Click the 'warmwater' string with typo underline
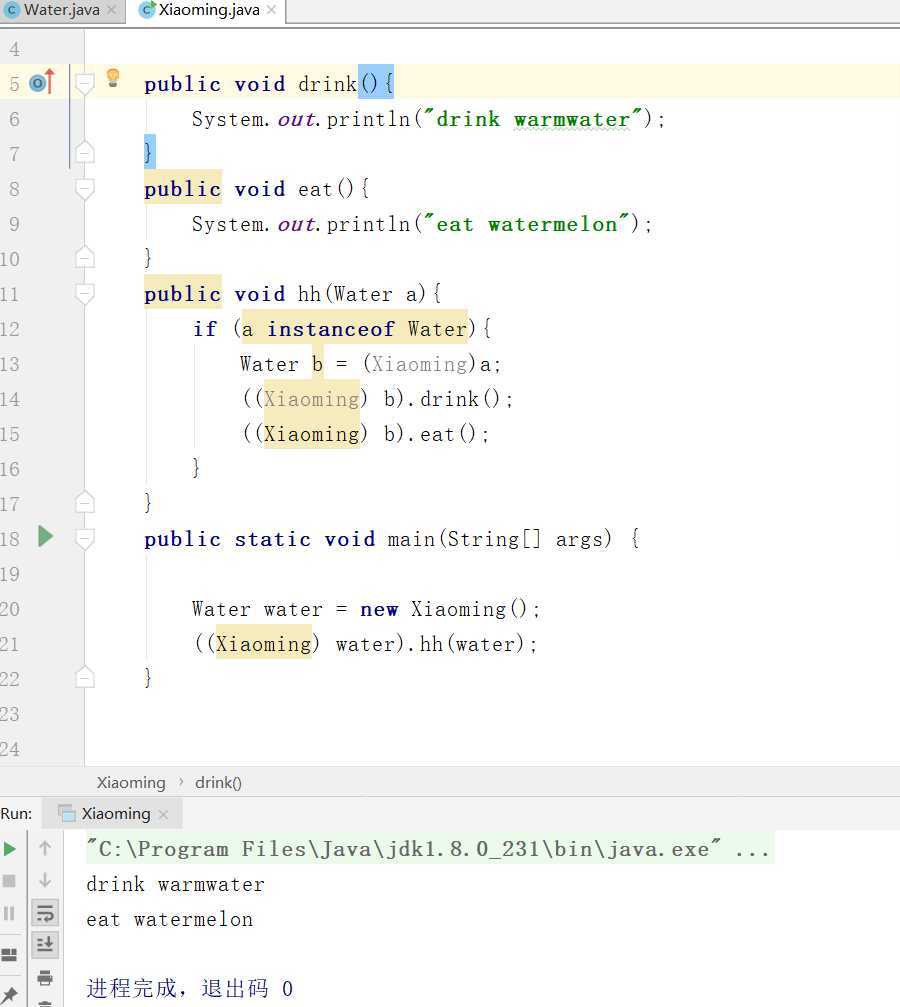This screenshot has width=900, height=1007. [572, 119]
